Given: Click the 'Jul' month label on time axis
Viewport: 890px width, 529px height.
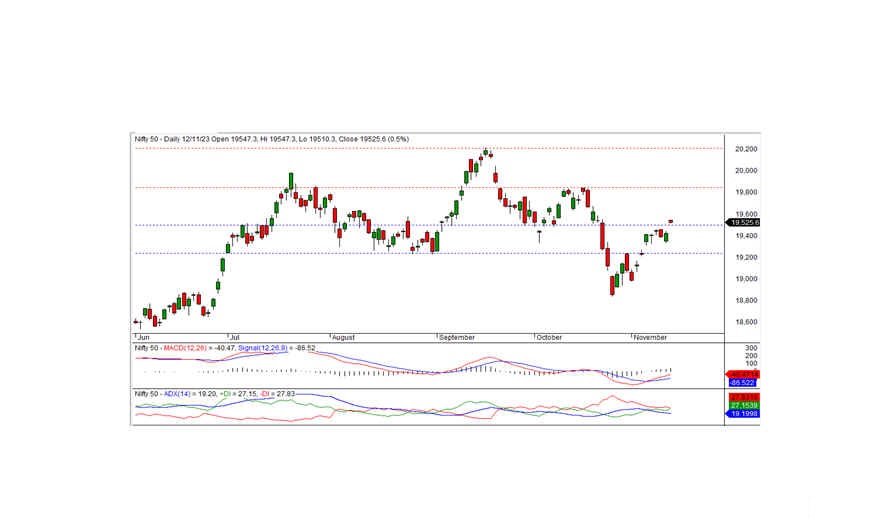Looking at the screenshot, I should tap(234, 337).
